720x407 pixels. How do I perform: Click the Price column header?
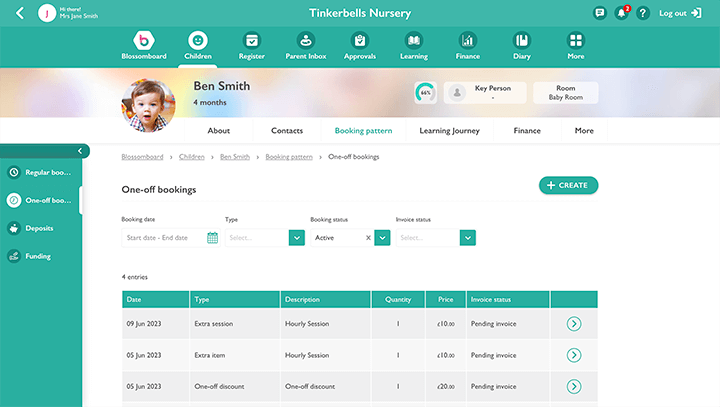[445, 299]
